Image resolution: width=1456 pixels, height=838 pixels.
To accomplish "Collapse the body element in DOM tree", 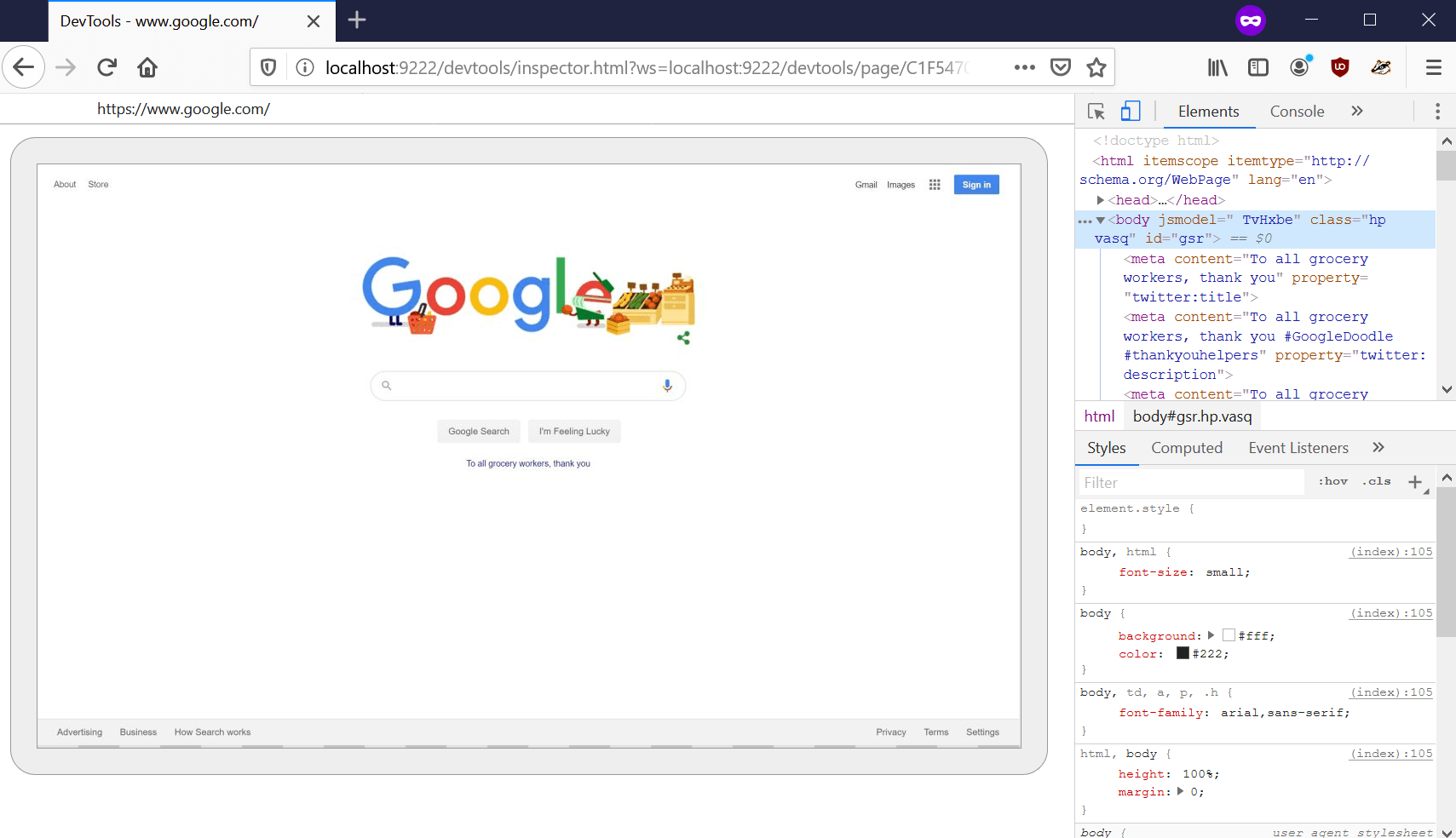I will click(x=1102, y=219).
